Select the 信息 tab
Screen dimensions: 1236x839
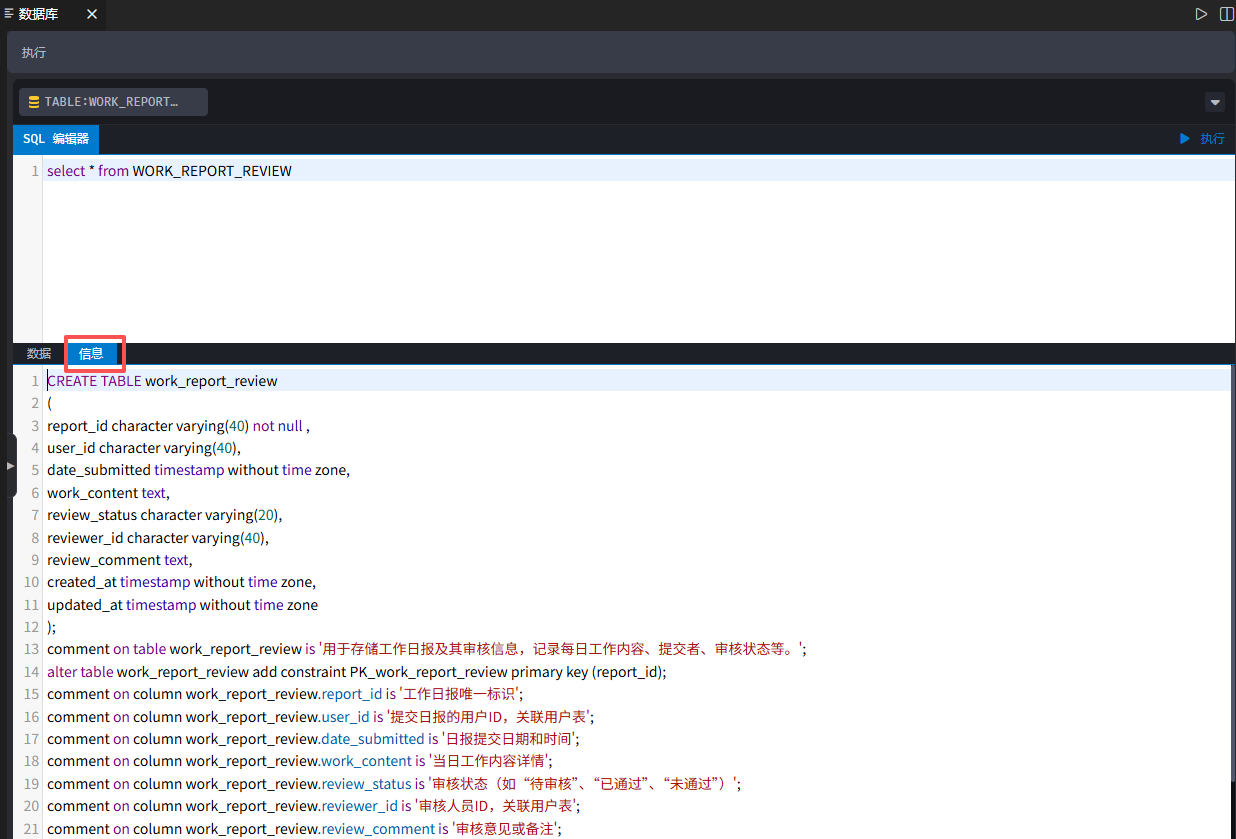pos(91,354)
